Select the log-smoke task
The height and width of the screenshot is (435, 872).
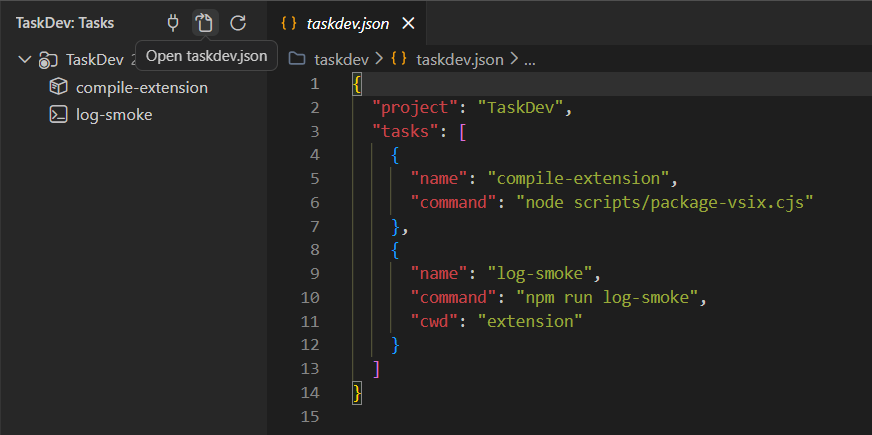tap(114, 115)
